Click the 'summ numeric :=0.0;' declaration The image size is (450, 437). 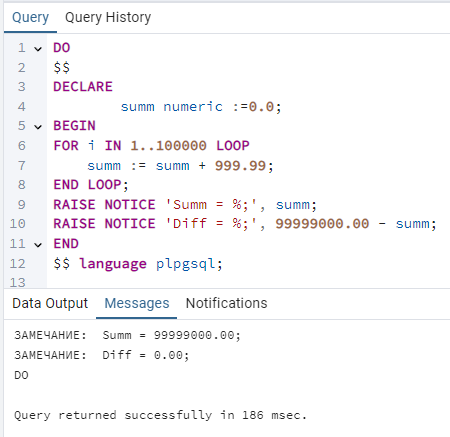201,107
